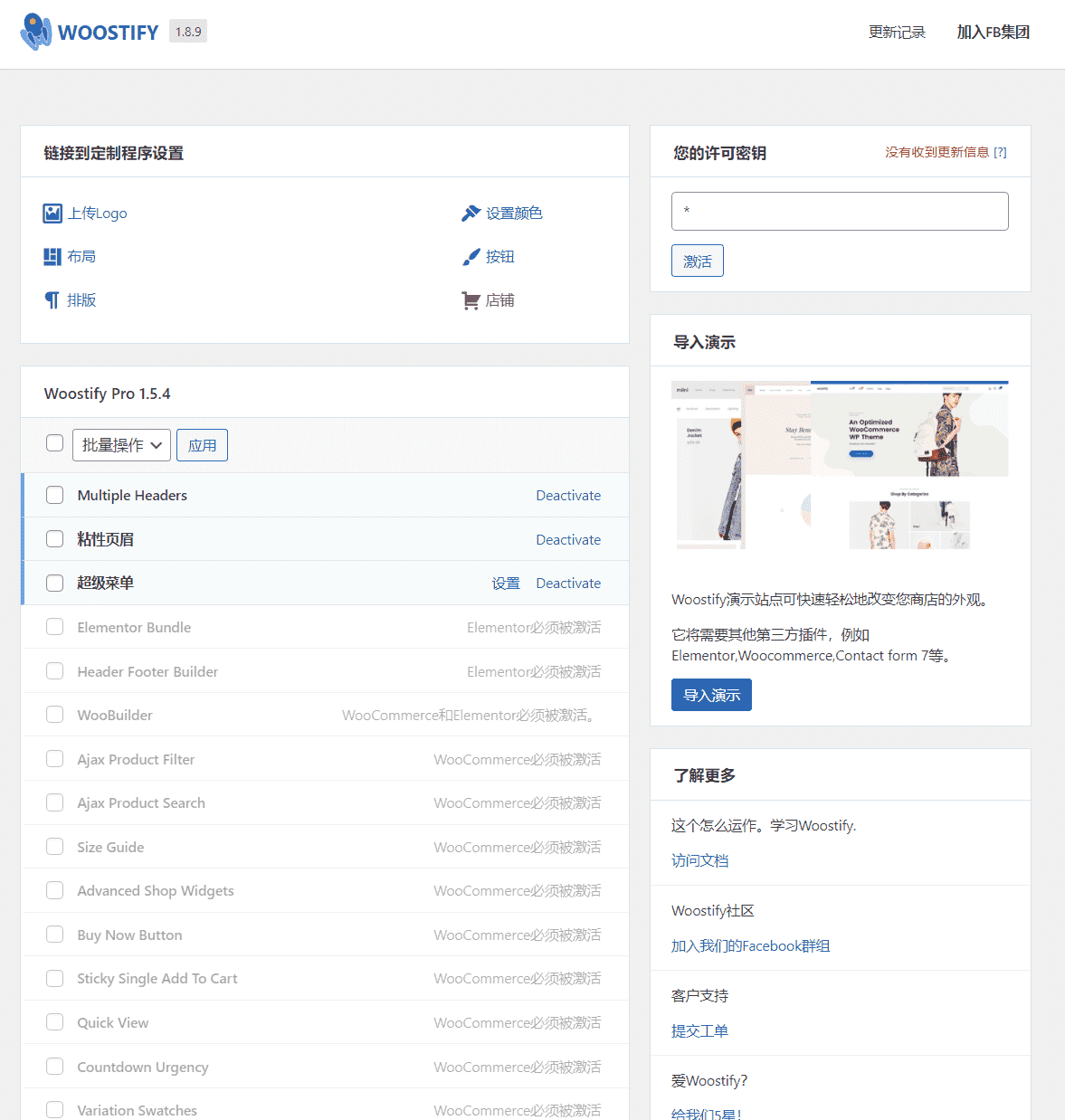Check the Advanced Shop Widgets checkbox
The width and height of the screenshot is (1065, 1120).
click(x=55, y=890)
